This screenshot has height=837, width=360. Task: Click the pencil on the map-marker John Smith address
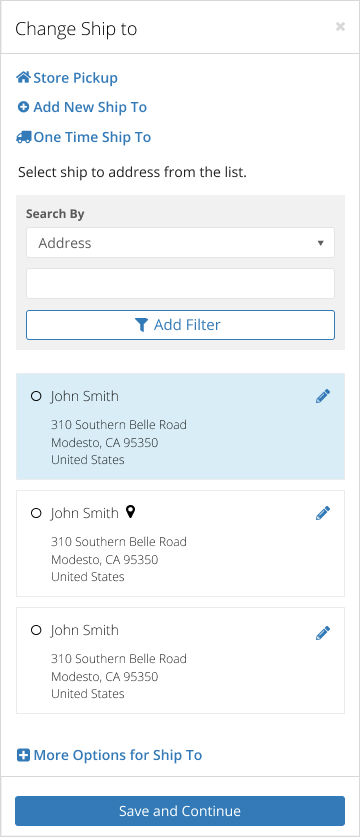tap(323, 513)
